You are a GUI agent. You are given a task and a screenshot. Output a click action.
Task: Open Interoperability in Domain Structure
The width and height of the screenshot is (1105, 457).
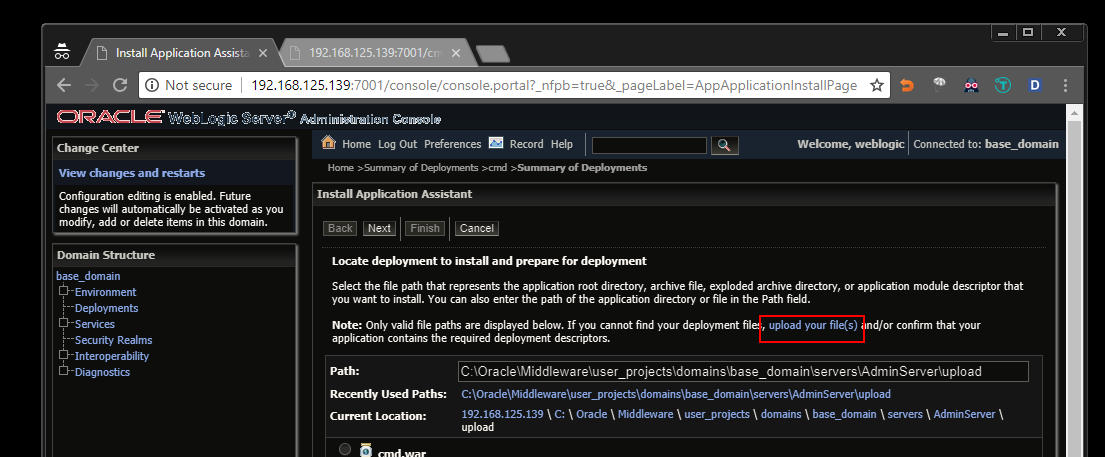pos(112,356)
